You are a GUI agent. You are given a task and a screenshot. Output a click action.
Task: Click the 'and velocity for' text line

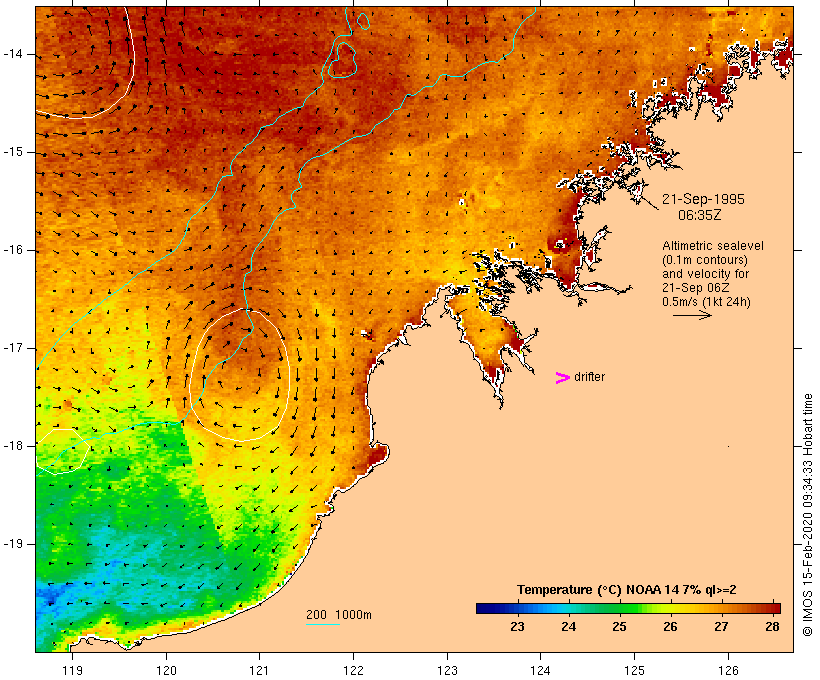click(705, 274)
